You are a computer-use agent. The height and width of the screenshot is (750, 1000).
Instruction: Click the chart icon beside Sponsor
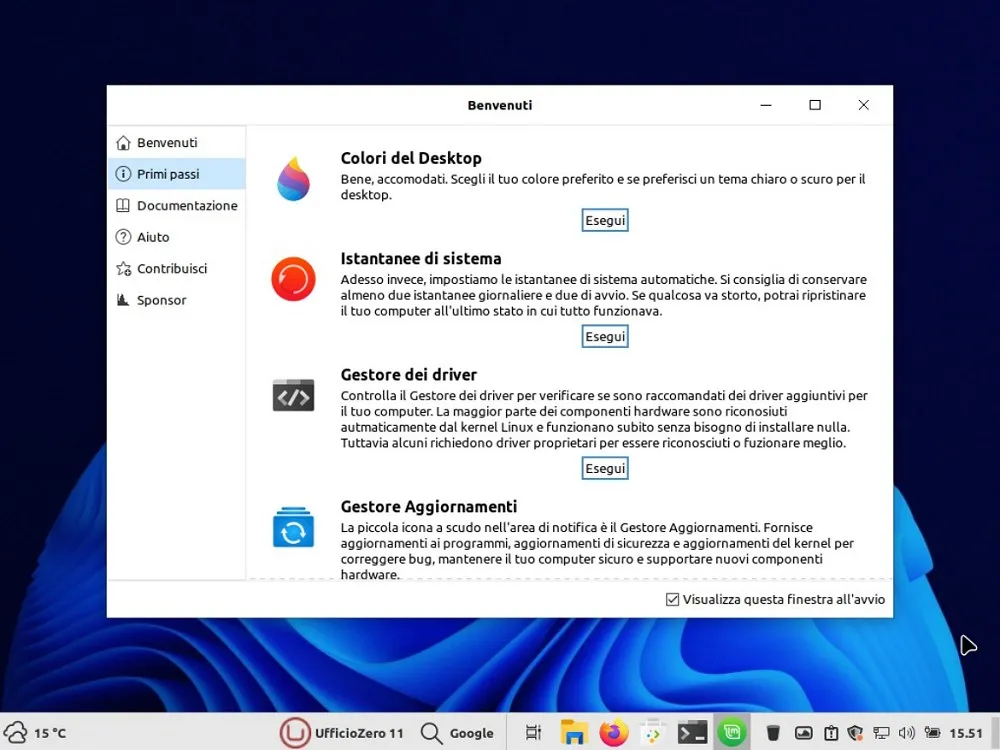(x=123, y=300)
